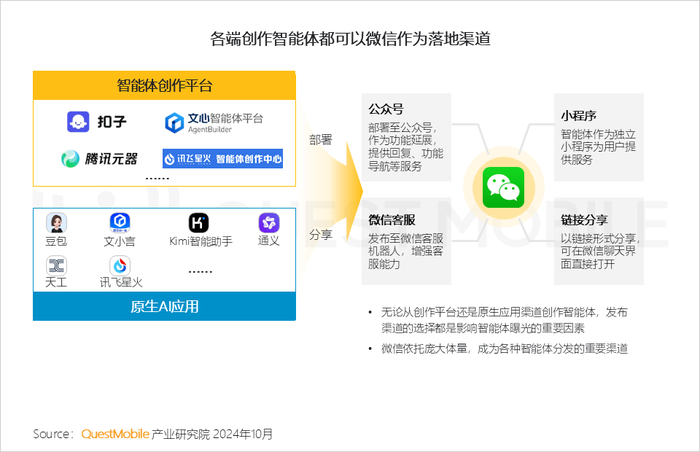The width and height of the screenshot is (700, 452).
Task: Click the 分享 arrow label
Action: coord(321,234)
